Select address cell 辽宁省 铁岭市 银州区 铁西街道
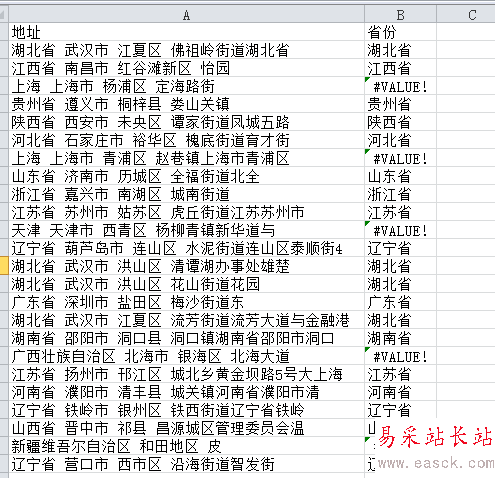The width and height of the screenshot is (495, 478). tap(186, 410)
